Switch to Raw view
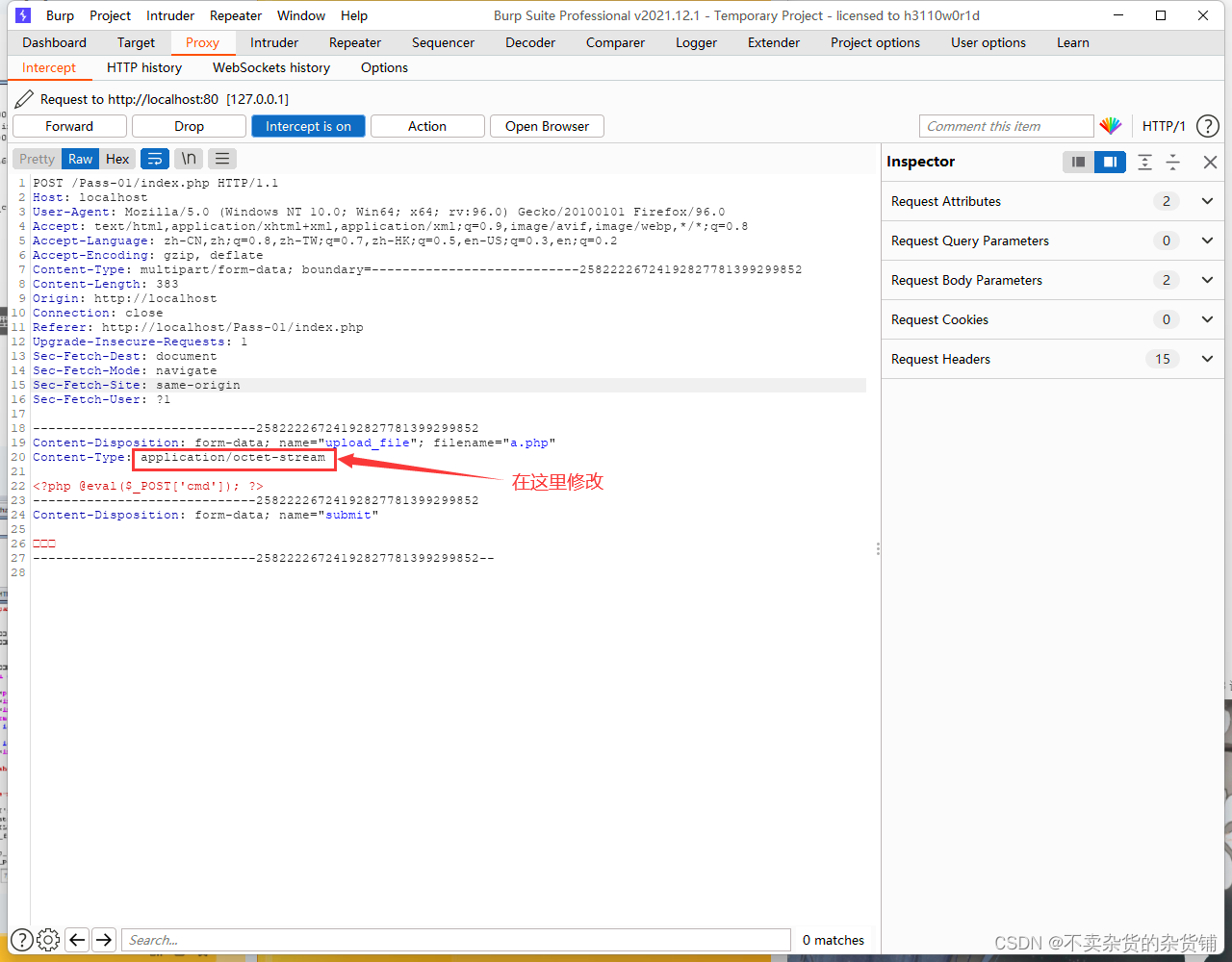Image resolution: width=1232 pixels, height=962 pixels. coord(81,159)
